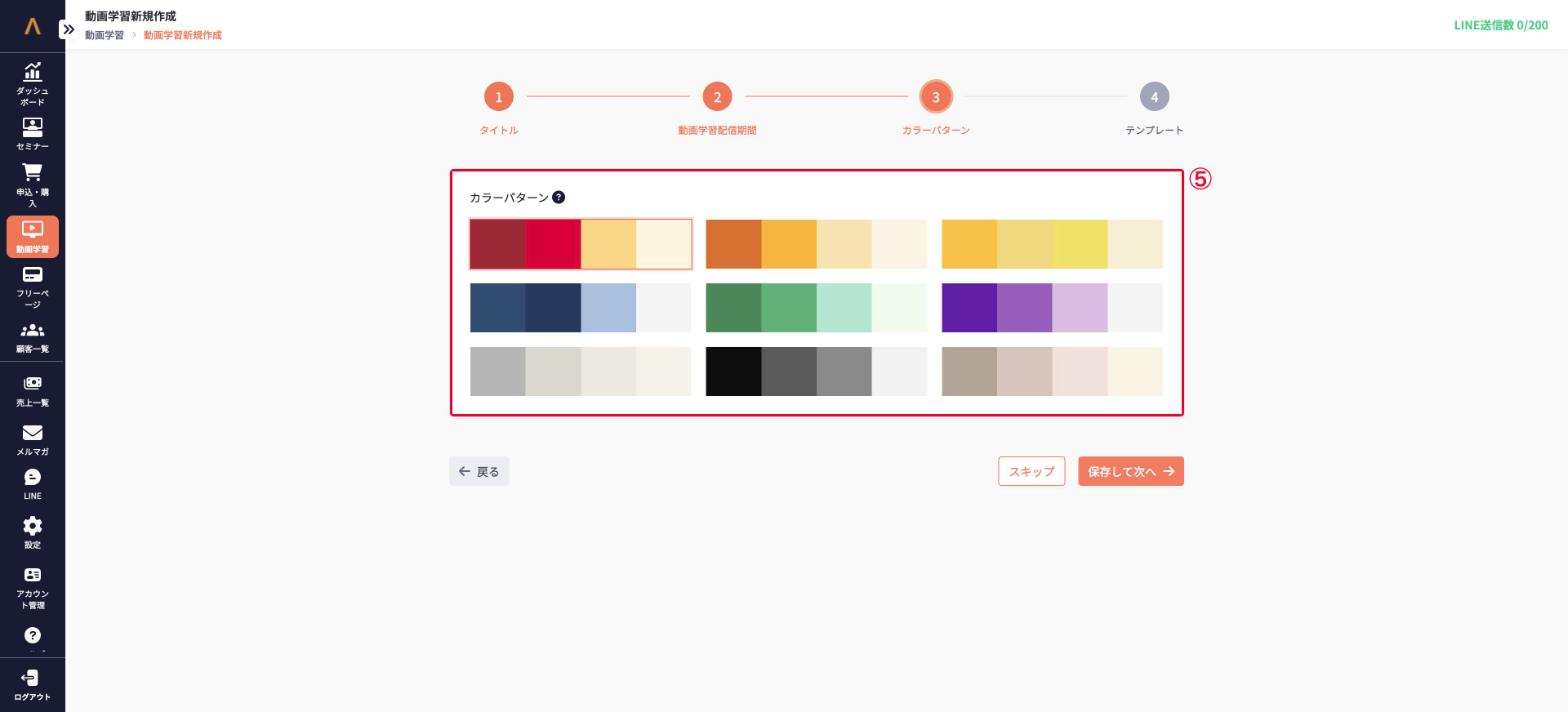
Task: Go to セミナー in the sidebar
Action: click(x=32, y=134)
